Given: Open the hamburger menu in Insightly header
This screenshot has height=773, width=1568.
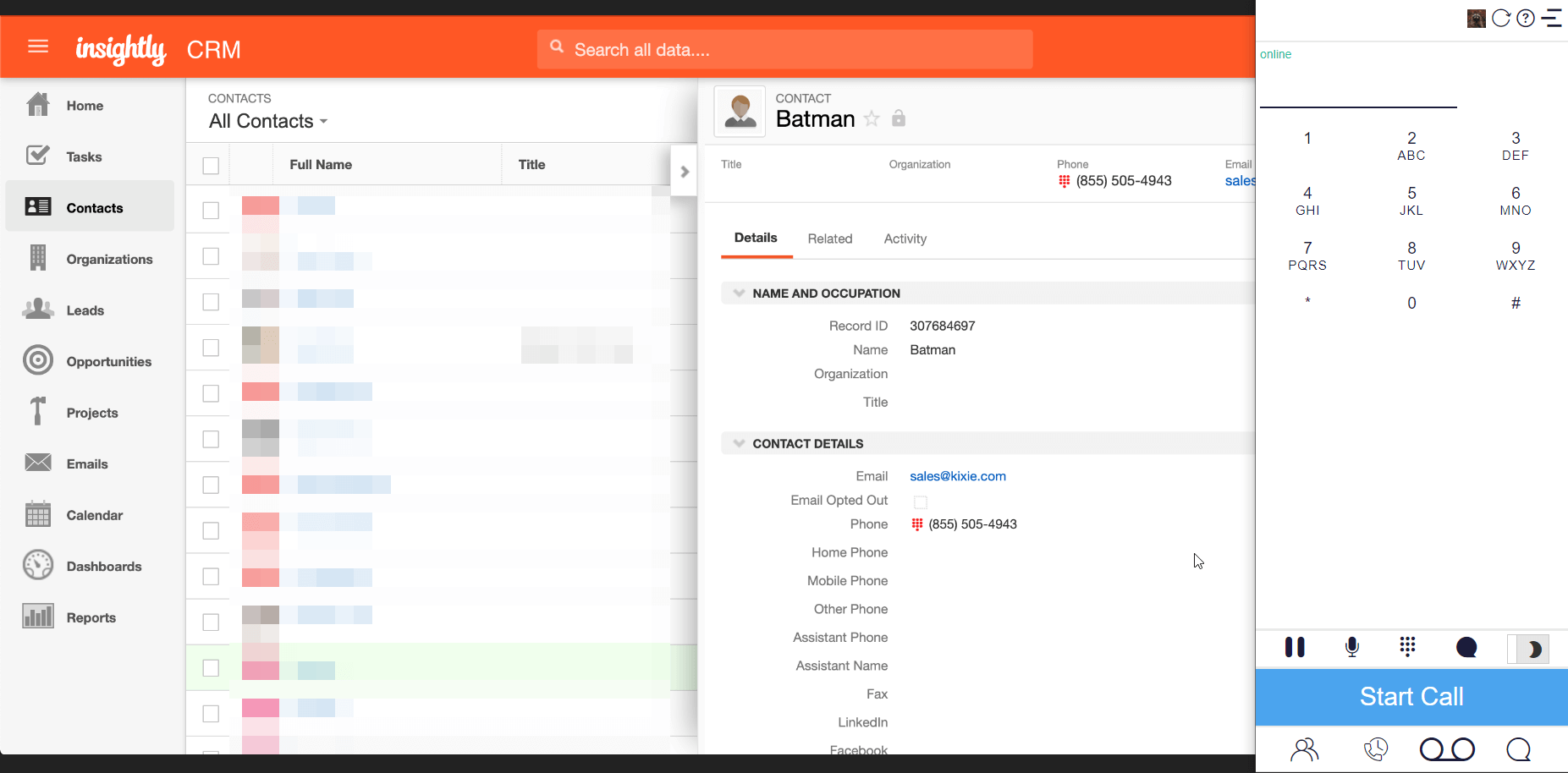Looking at the screenshot, I should [x=38, y=47].
